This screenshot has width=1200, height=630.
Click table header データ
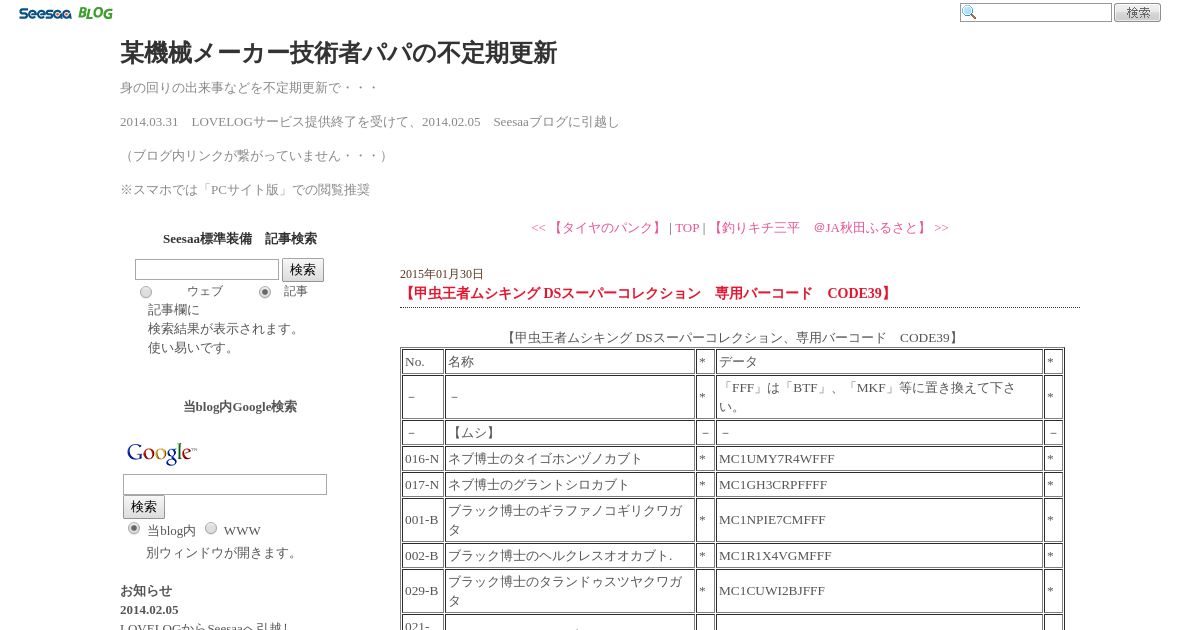879,362
